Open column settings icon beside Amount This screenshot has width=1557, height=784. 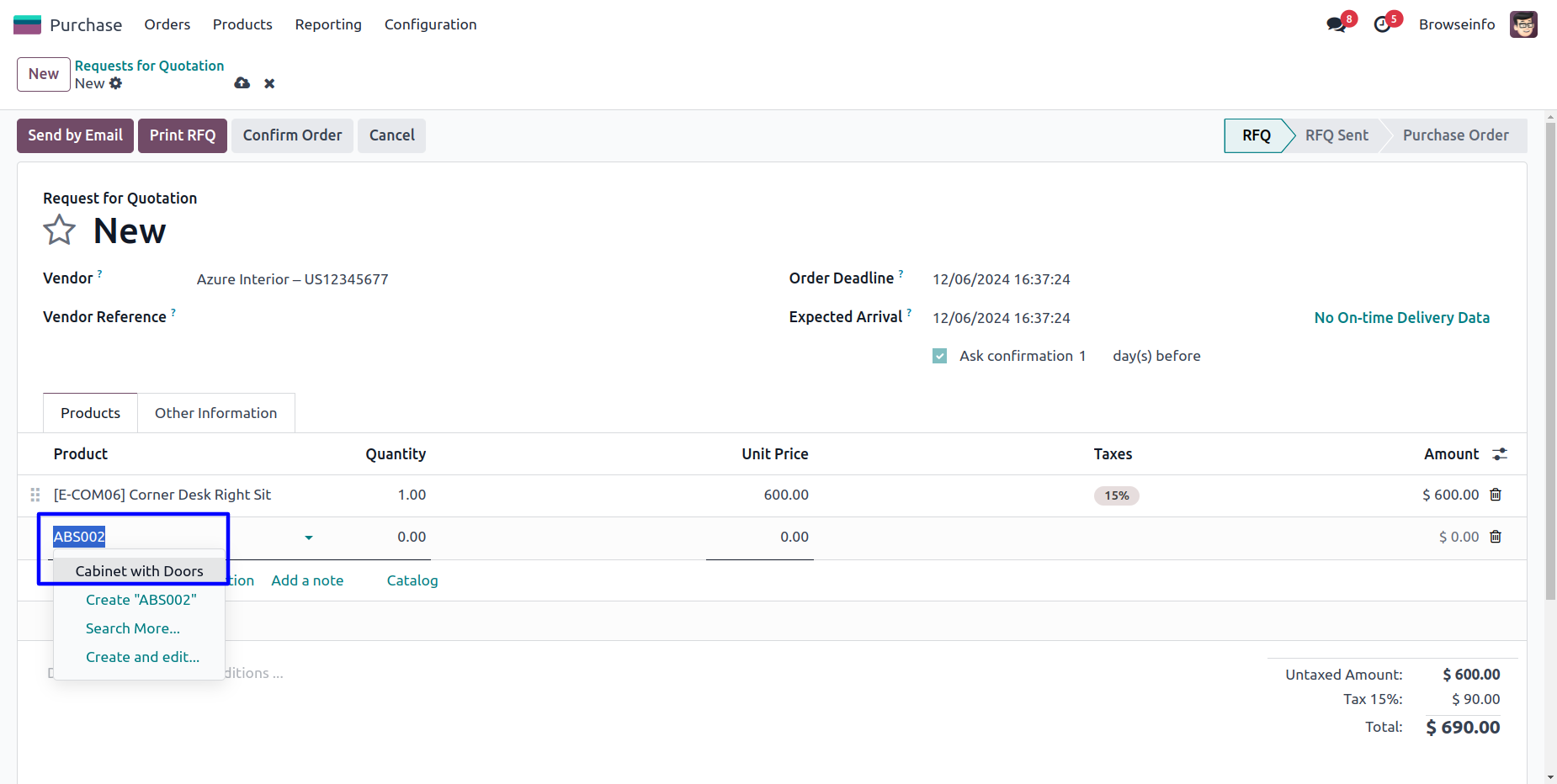point(1500,454)
